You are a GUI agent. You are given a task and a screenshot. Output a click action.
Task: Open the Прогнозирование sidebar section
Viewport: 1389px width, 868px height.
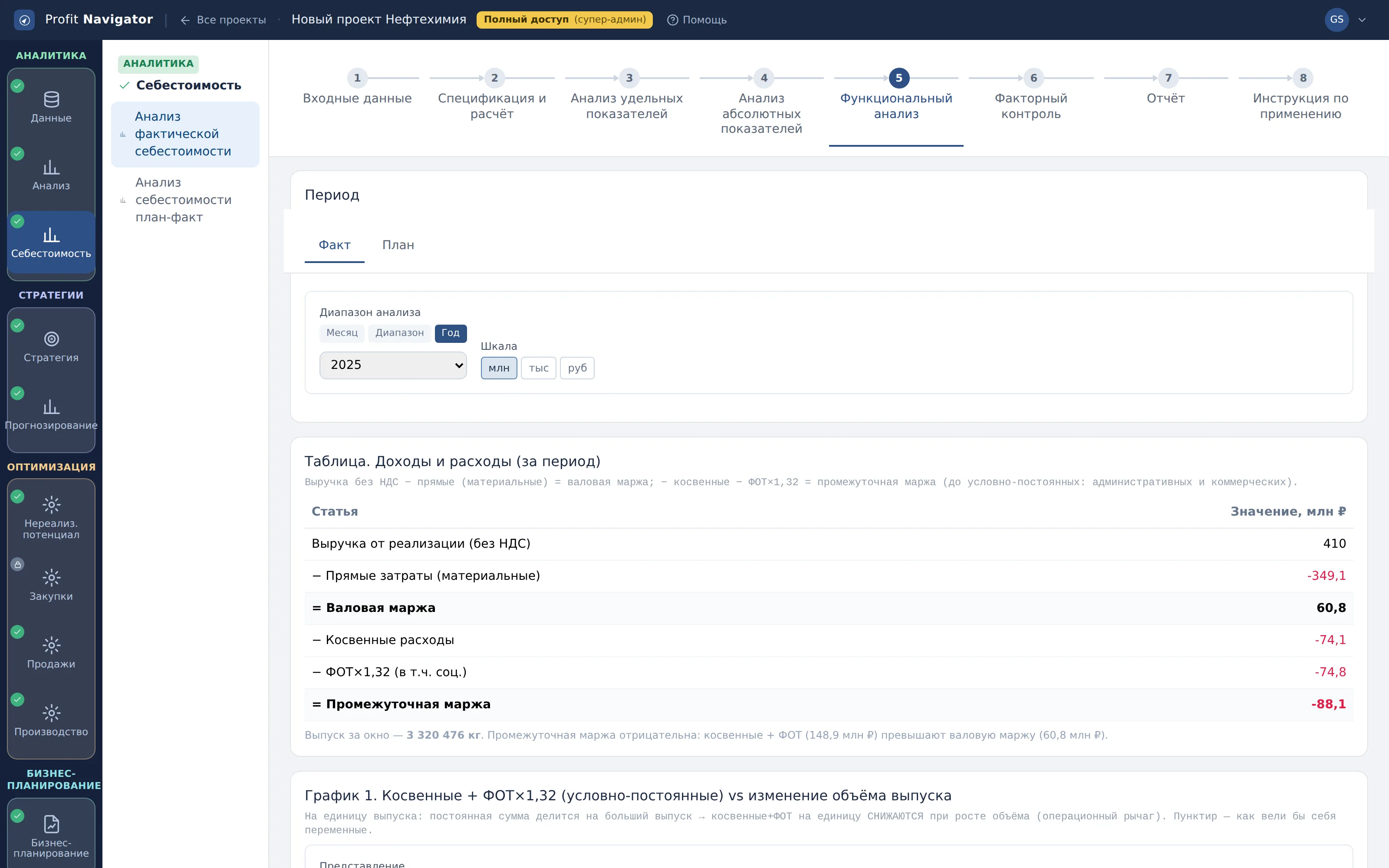[x=51, y=414]
